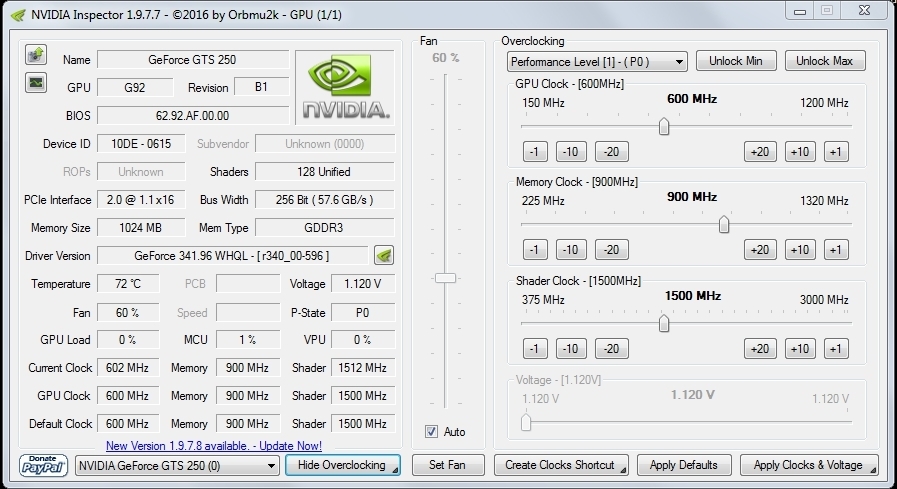Click the Set Fan button

447,465
